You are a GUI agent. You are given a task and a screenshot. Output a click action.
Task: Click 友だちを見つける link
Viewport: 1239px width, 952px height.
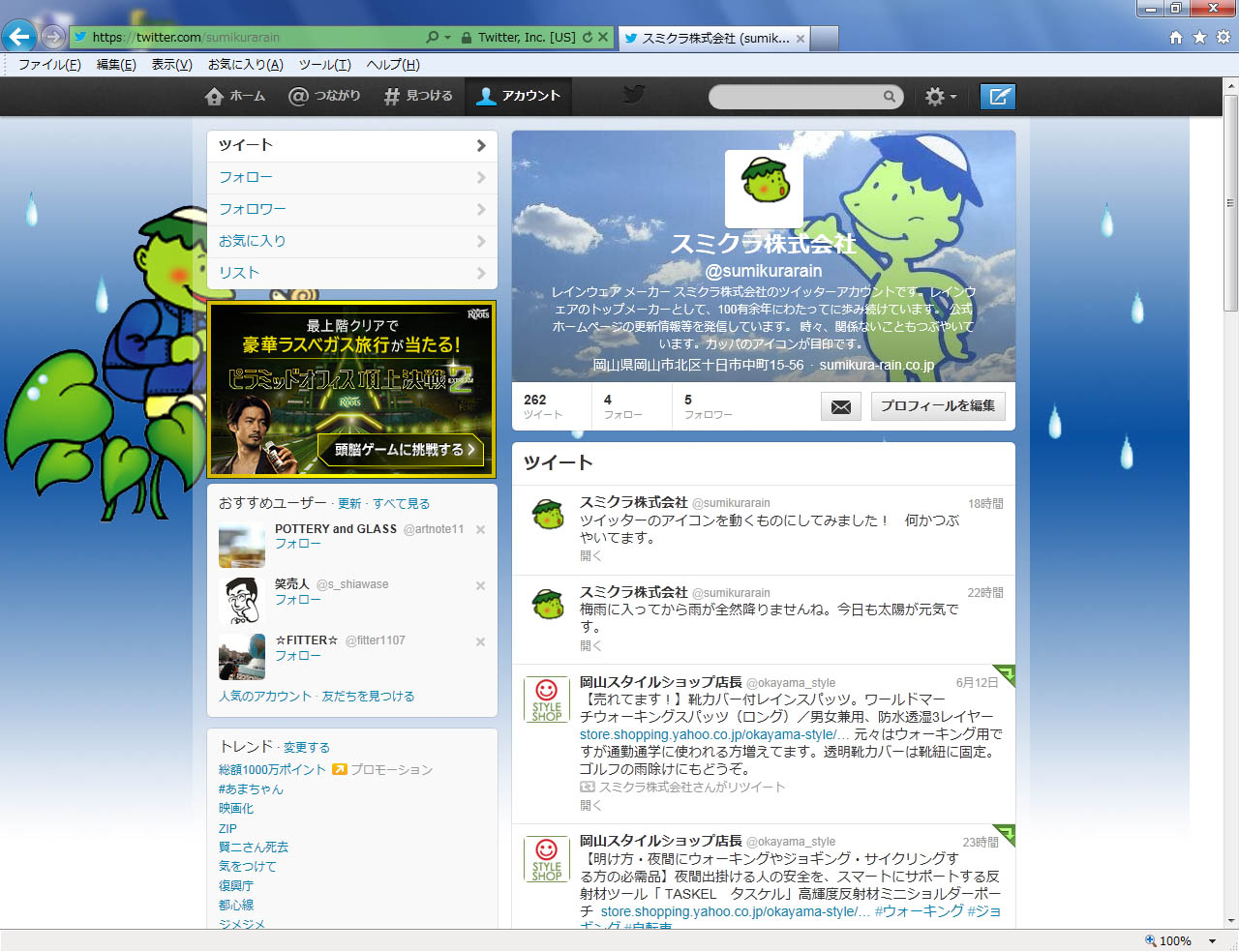pos(368,697)
